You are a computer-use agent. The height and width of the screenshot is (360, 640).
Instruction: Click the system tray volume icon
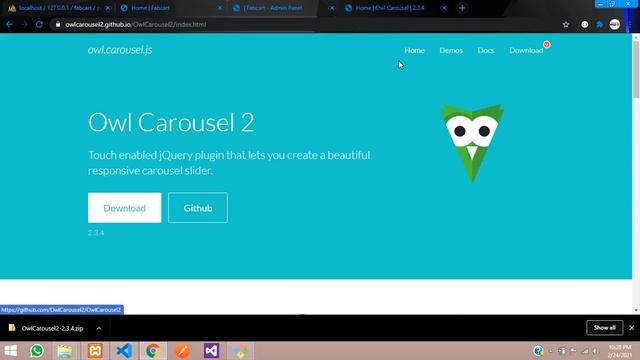pos(596,351)
